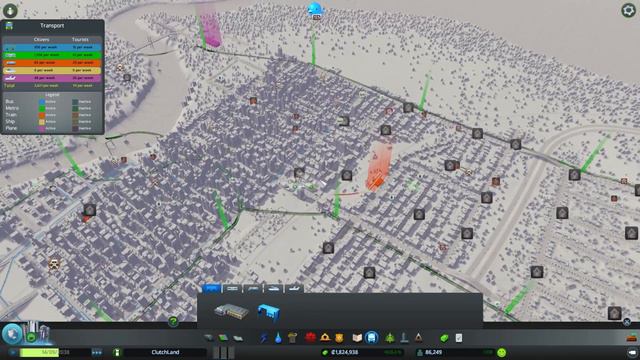
Task: Click the happiness smiley face indicator
Action: [502, 352]
